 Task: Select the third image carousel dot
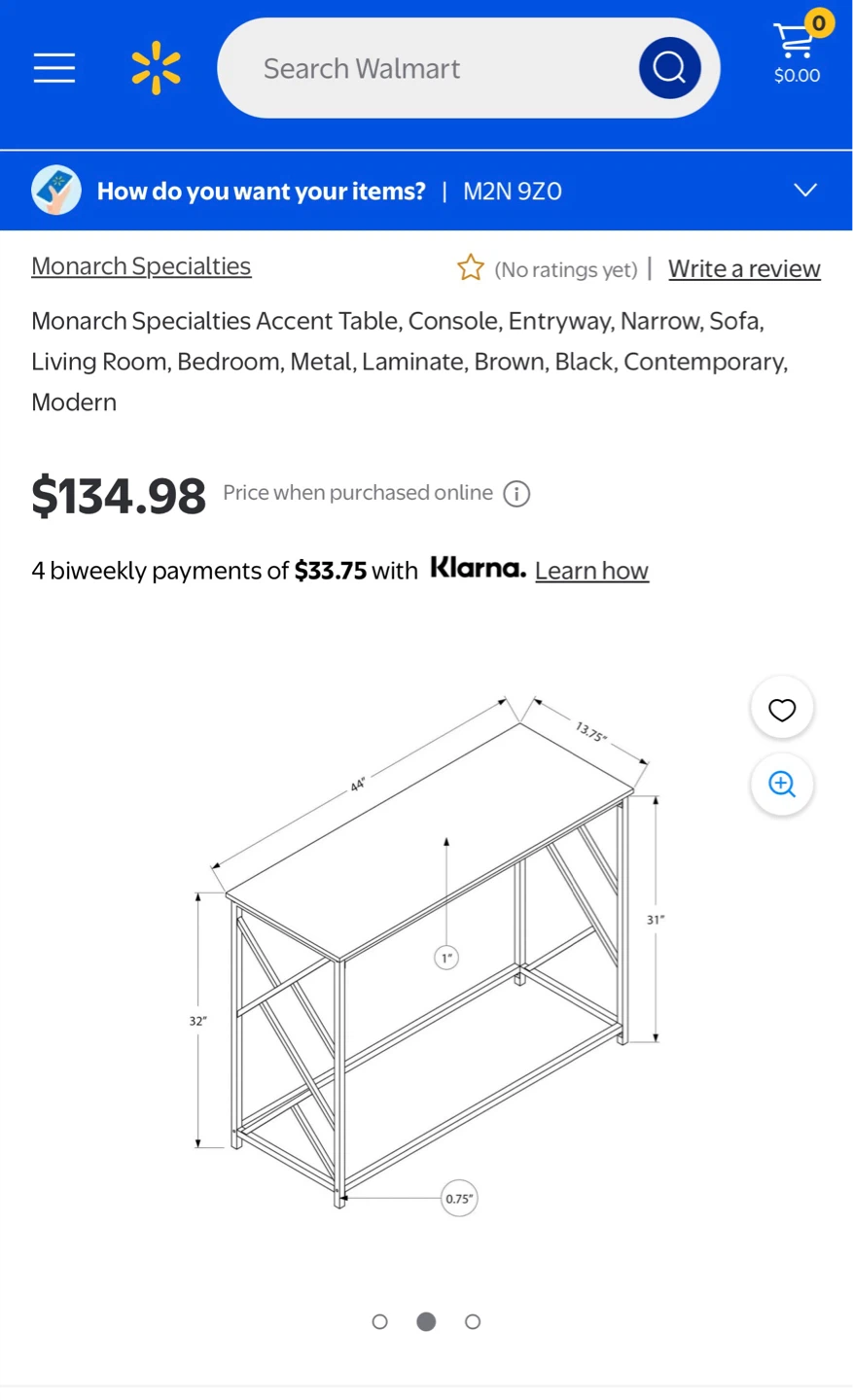[473, 1321]
